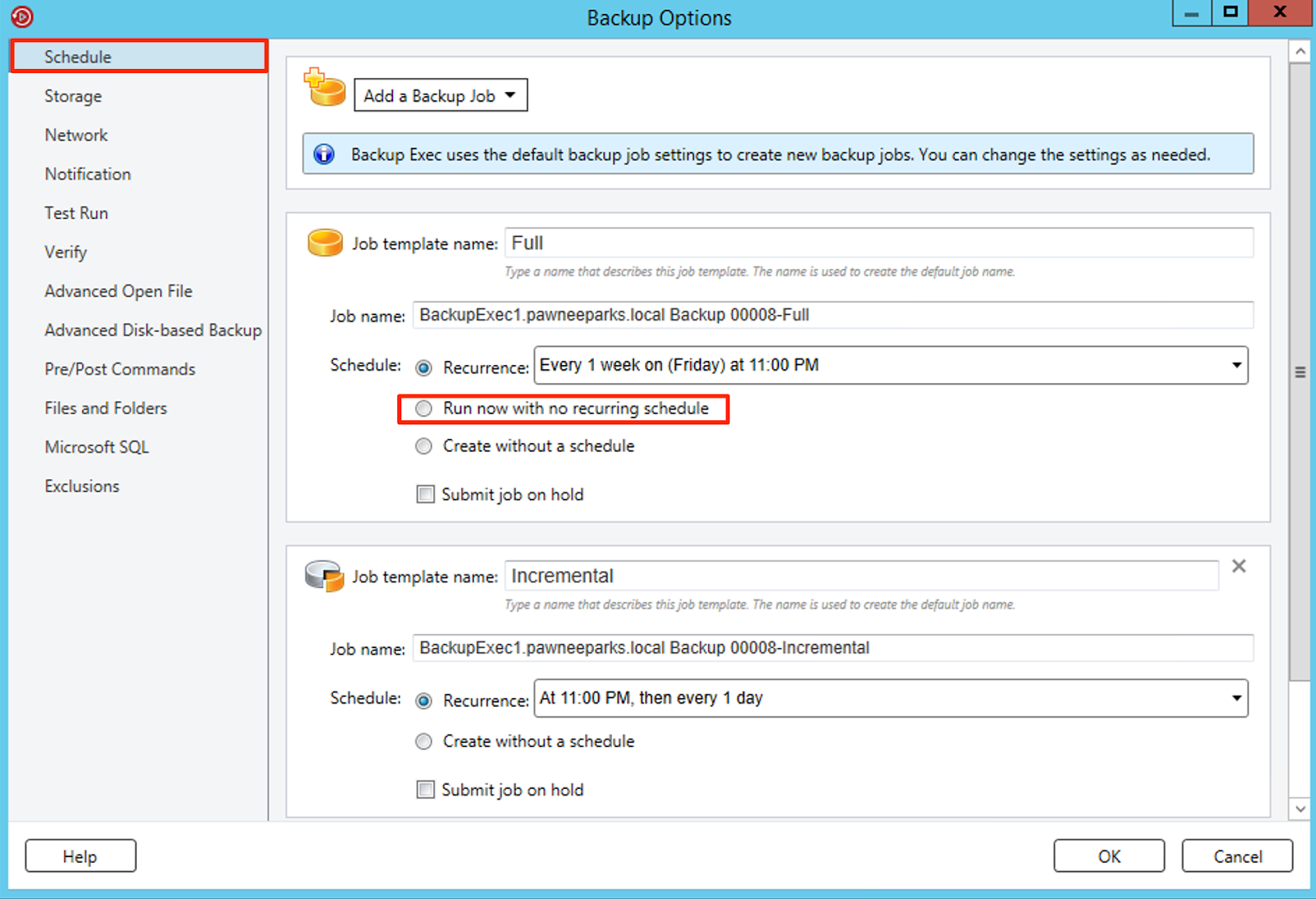Go to Files and Folders settings
Screen dimensions: 1316x899
click(x=105, y=408)
